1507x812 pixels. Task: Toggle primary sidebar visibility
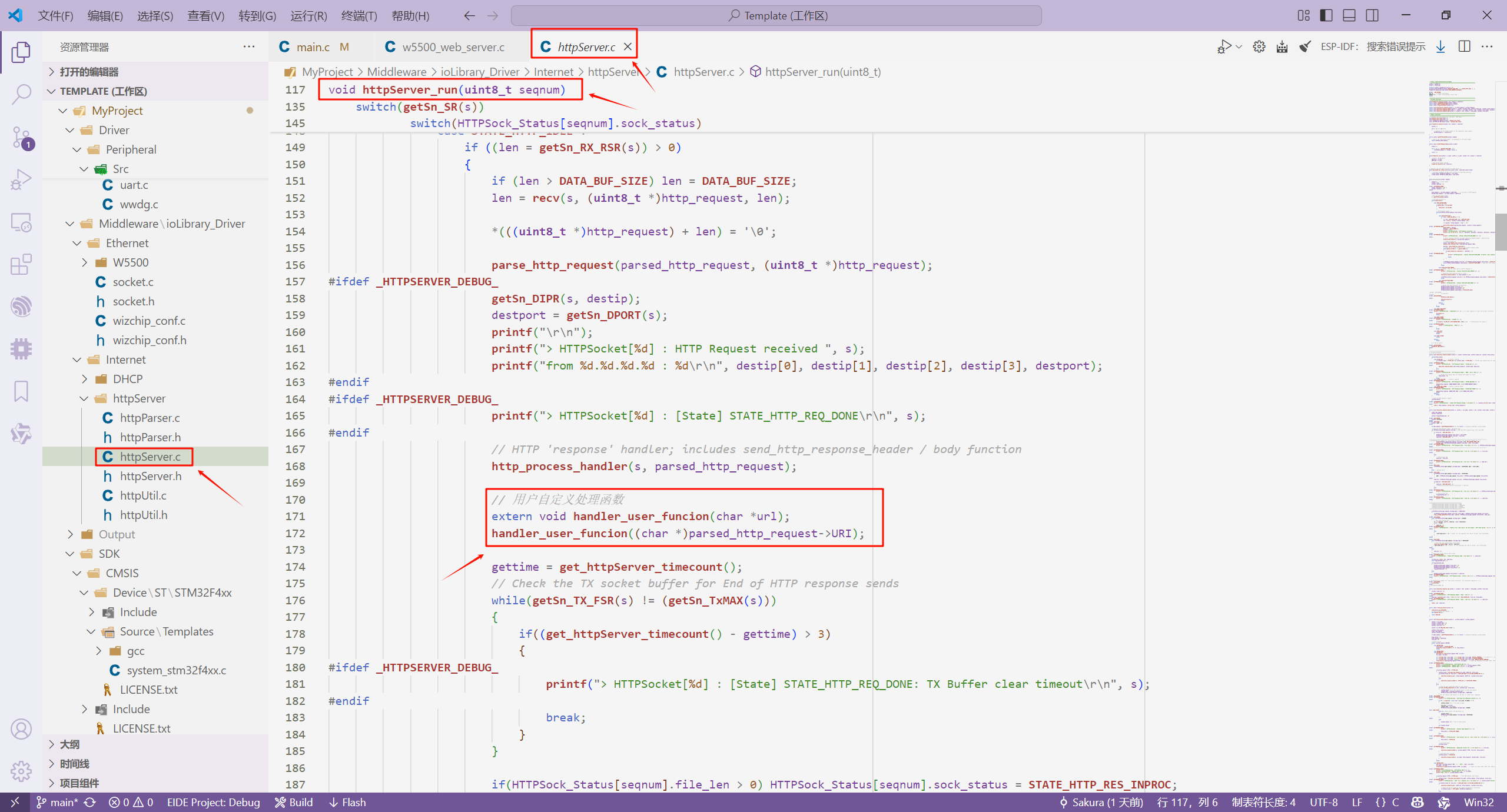[1326, 15]
